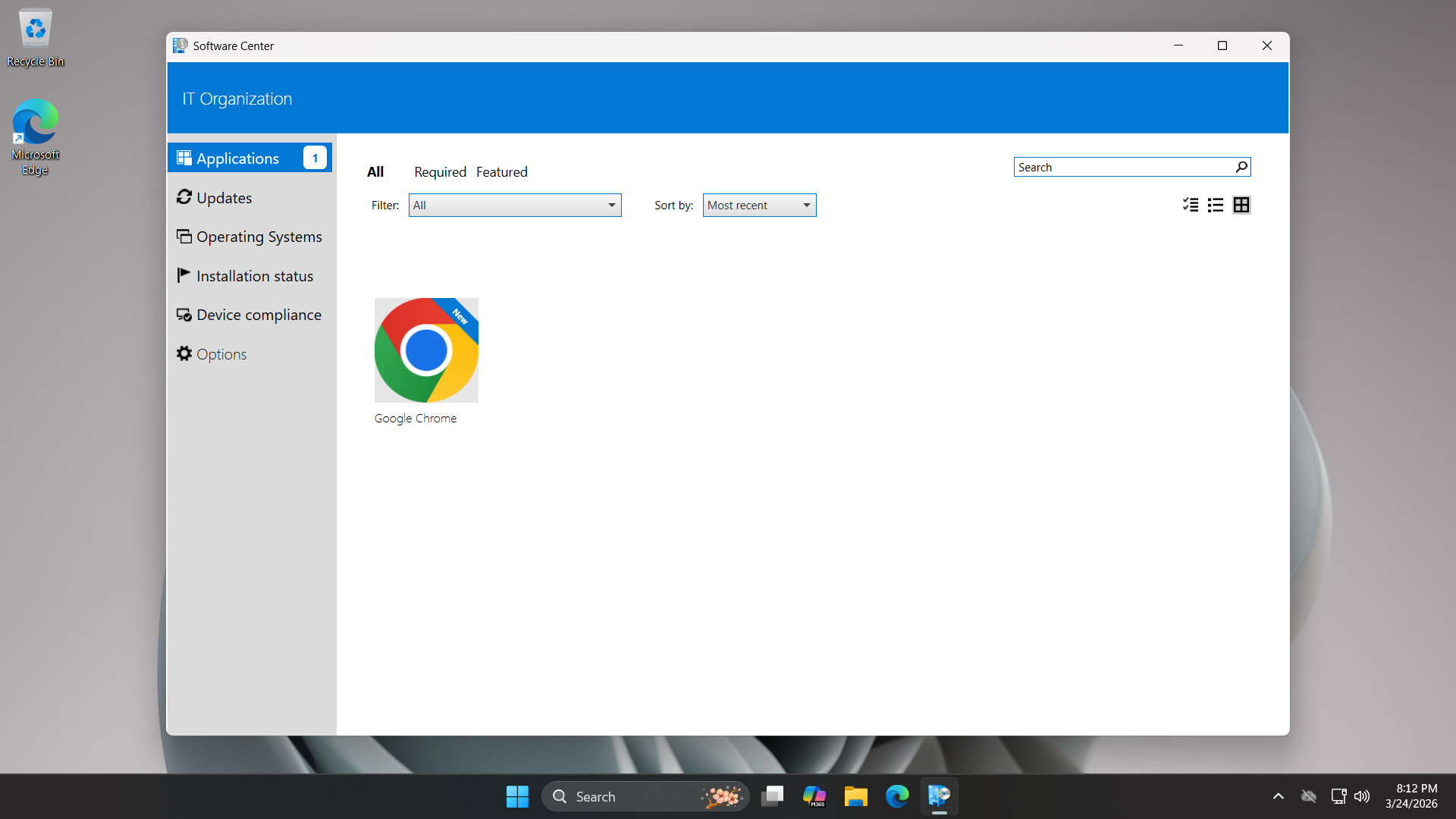Viewport: 1456px width, 819px height.
Task: Select the All tab
Action: point(375,172)
